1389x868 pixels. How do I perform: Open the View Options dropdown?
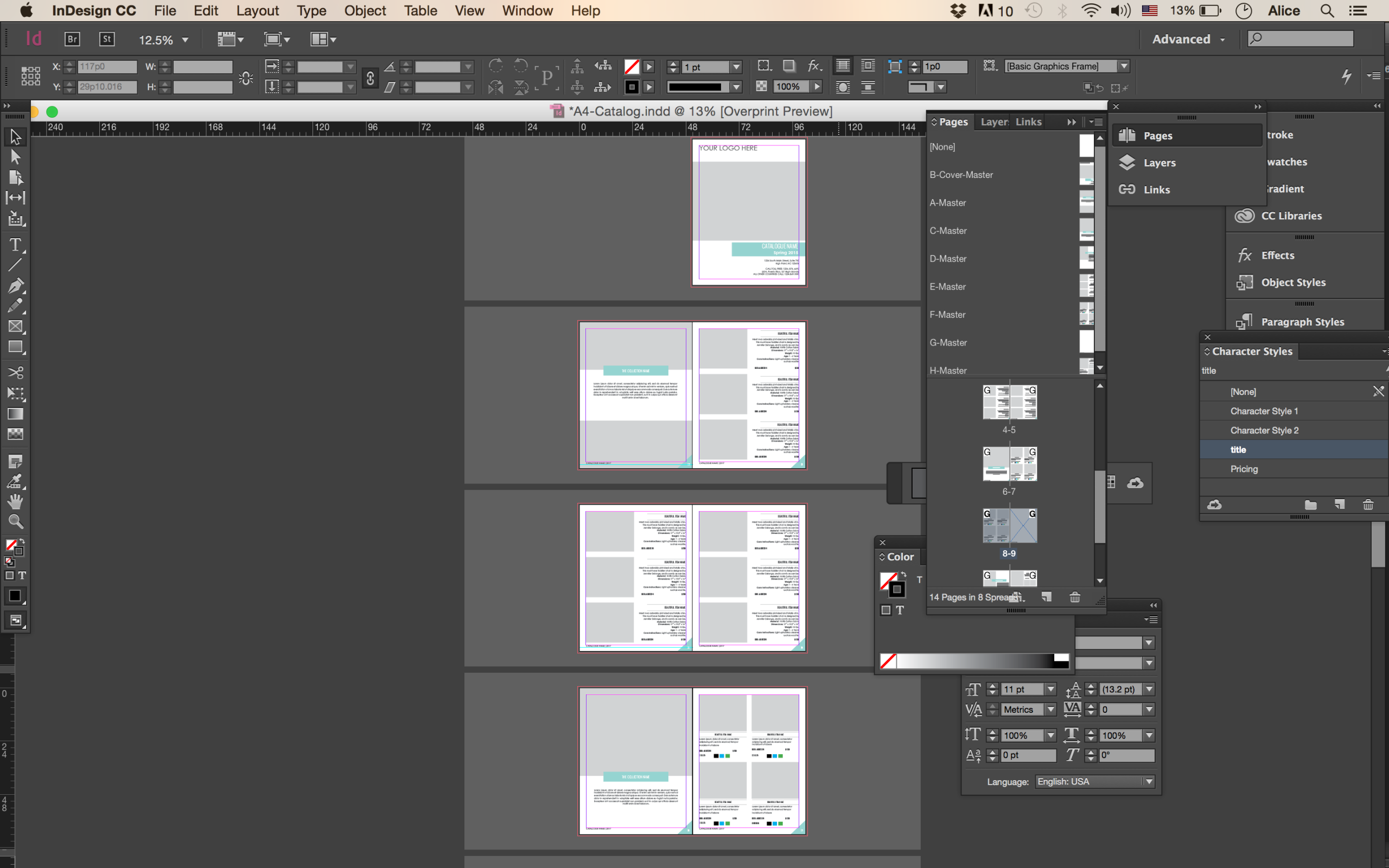pyautogui.click(x=230, y=39)
